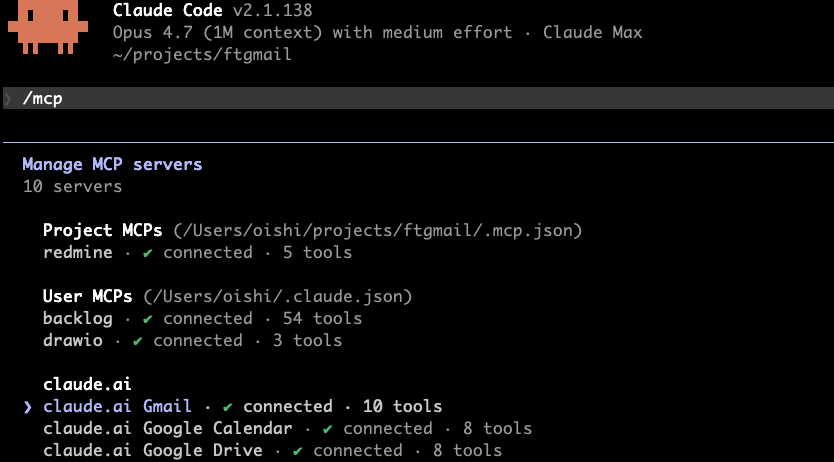
Task: Select the claude.ai Google Calendar server
Action: pyautogui.click(x=287, y=429)
